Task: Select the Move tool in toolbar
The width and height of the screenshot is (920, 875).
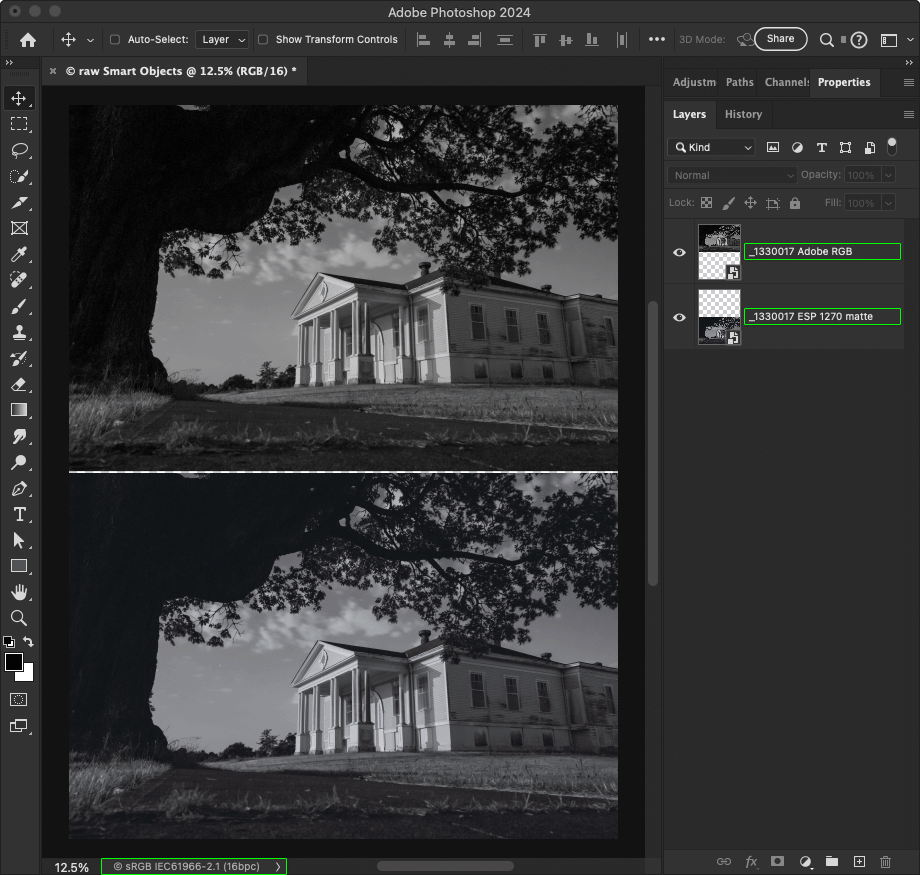Action: (x=19, y=98)
